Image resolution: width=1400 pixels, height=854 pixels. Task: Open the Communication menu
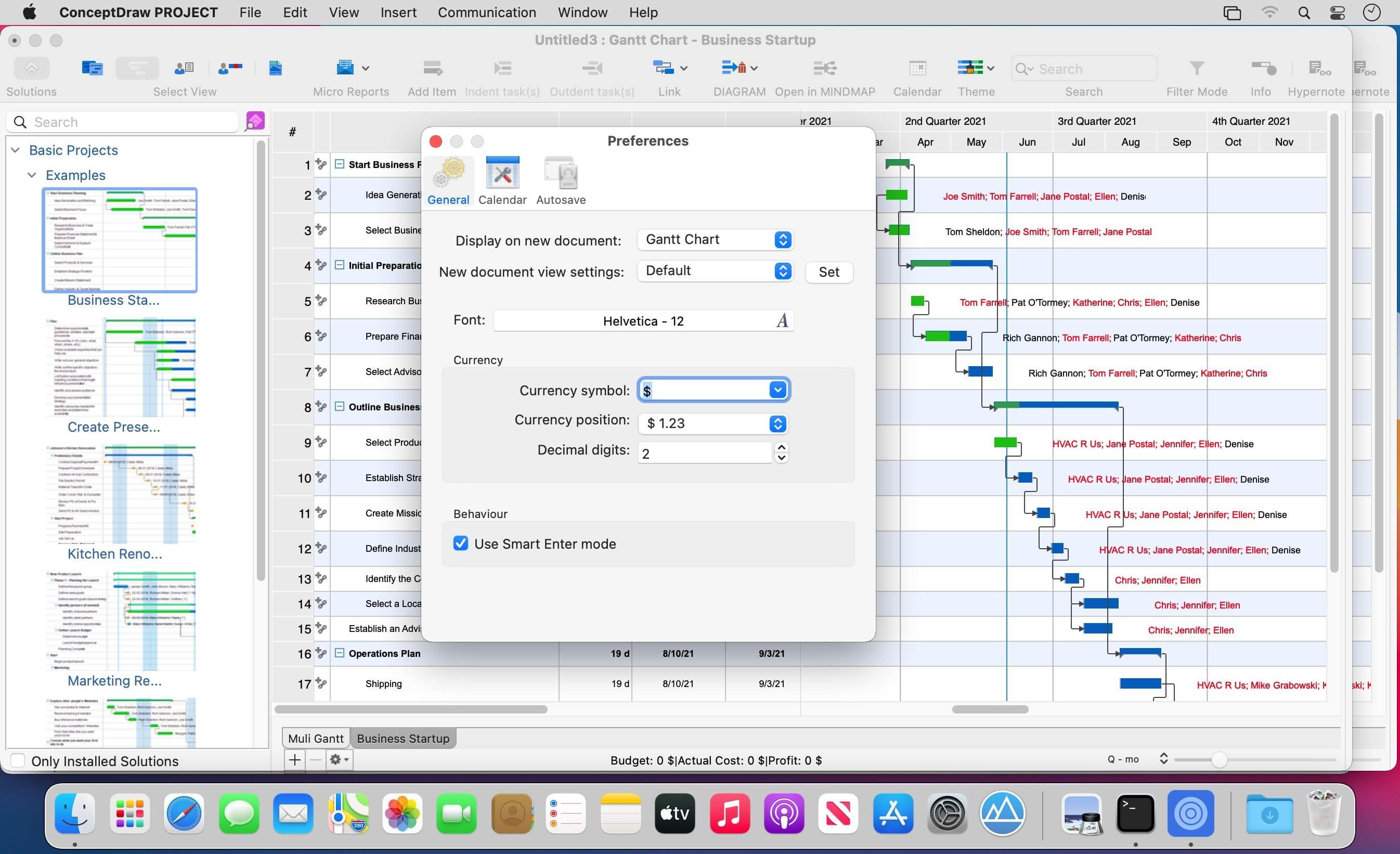tap(486, 12)
